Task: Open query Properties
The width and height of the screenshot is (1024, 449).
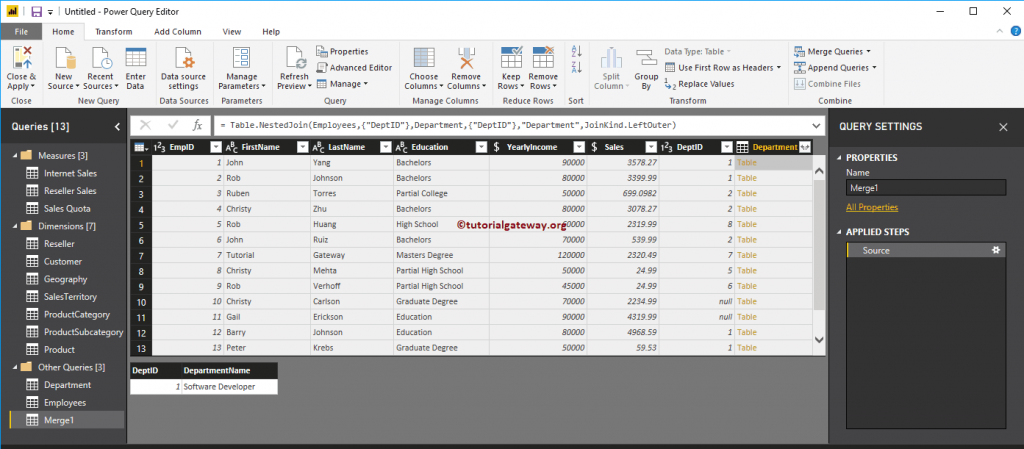Action: coord(342,52)
